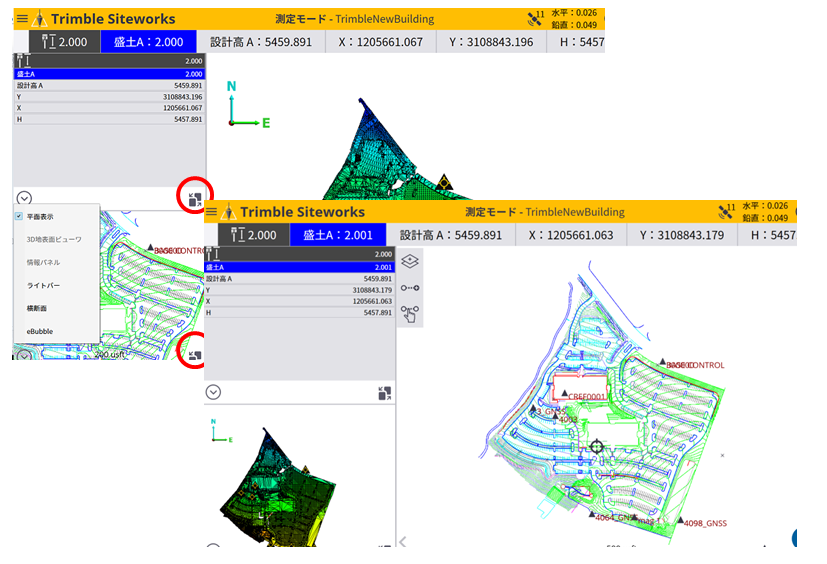Select the point-to-point measure line tool

(x=410, y=288)
